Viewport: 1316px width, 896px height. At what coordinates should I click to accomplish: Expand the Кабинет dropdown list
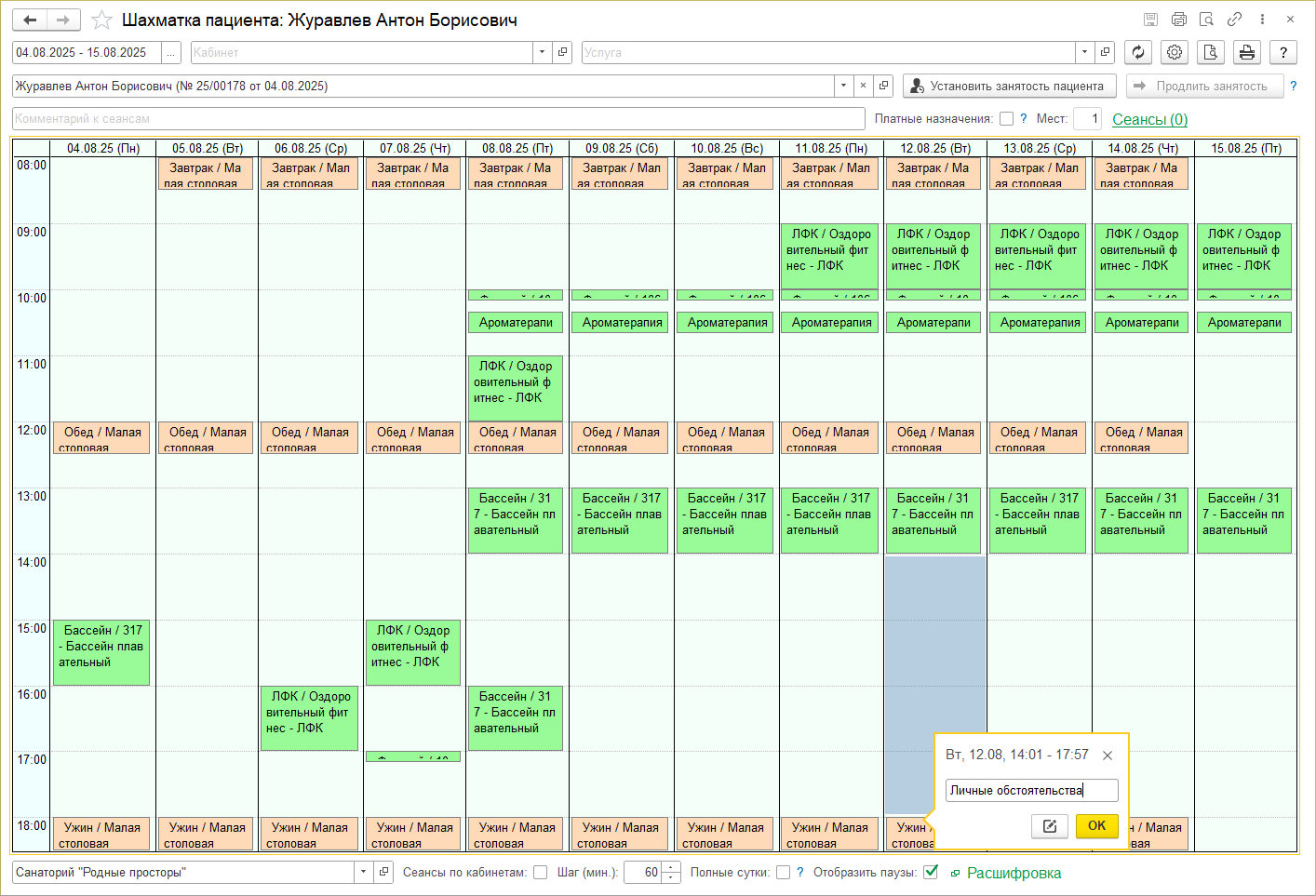click(x=543, y=53)
